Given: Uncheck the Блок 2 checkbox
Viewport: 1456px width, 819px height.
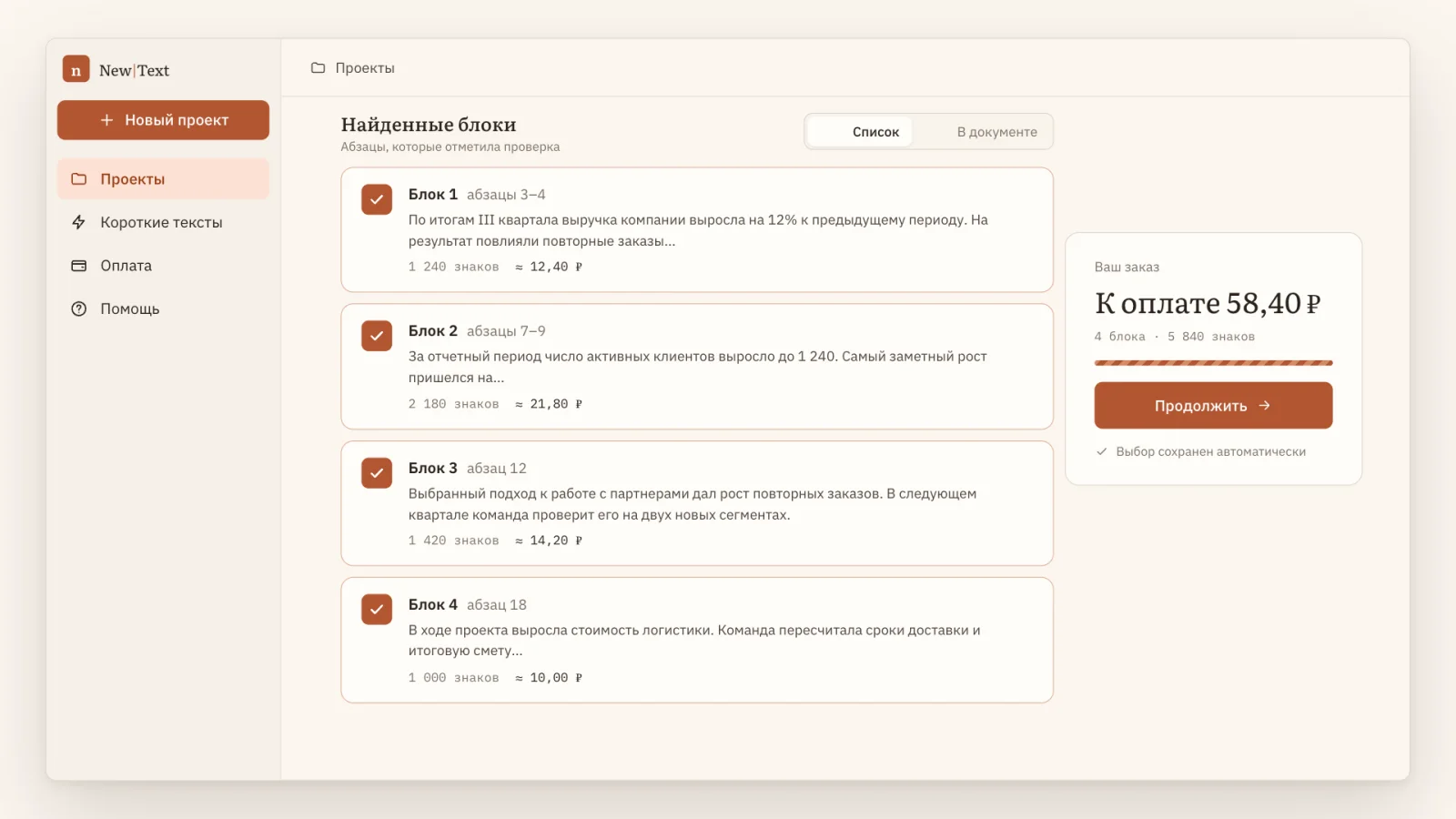Looking at the screenshot, I should click(377, 336).
